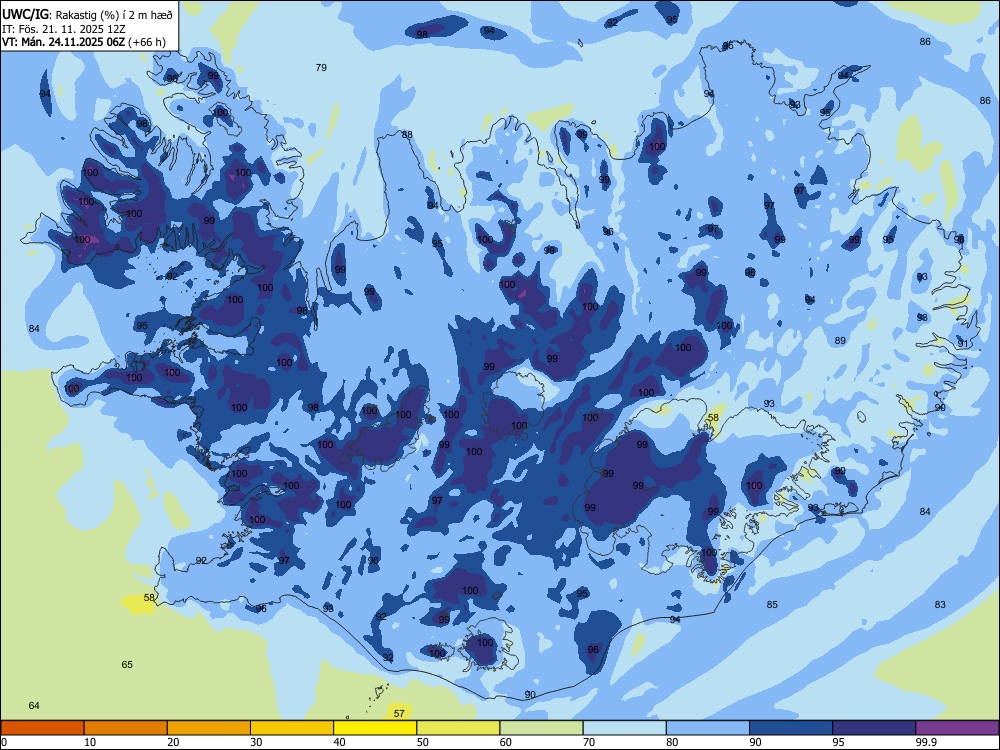Image resolution: width=1000 pixels, height=750 pixels.
Task: Choose the pale blue 70–80 legend swatch
Action: [x=625, y=728]
